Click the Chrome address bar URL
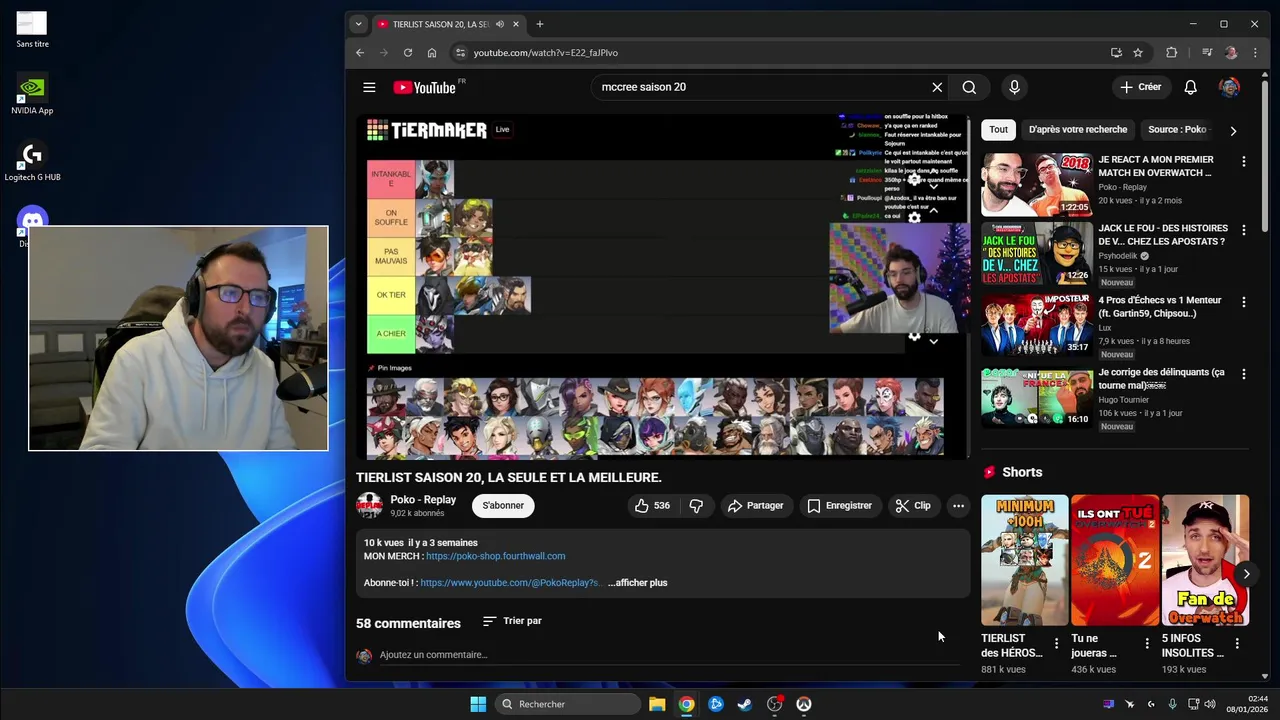Viewport: 1280px width, 720px height. (546, 53)
